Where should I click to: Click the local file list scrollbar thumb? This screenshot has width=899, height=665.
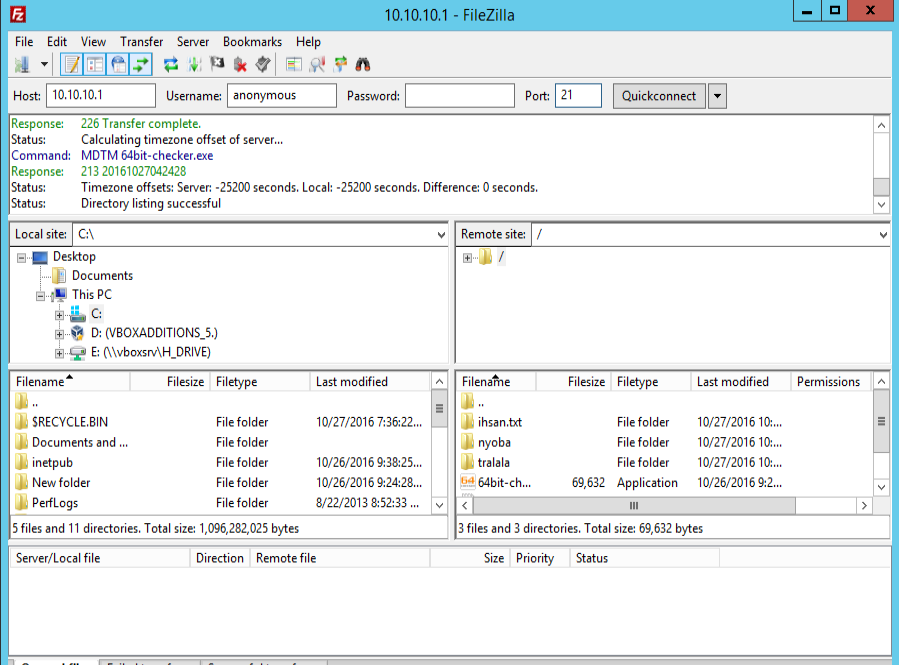439,409
